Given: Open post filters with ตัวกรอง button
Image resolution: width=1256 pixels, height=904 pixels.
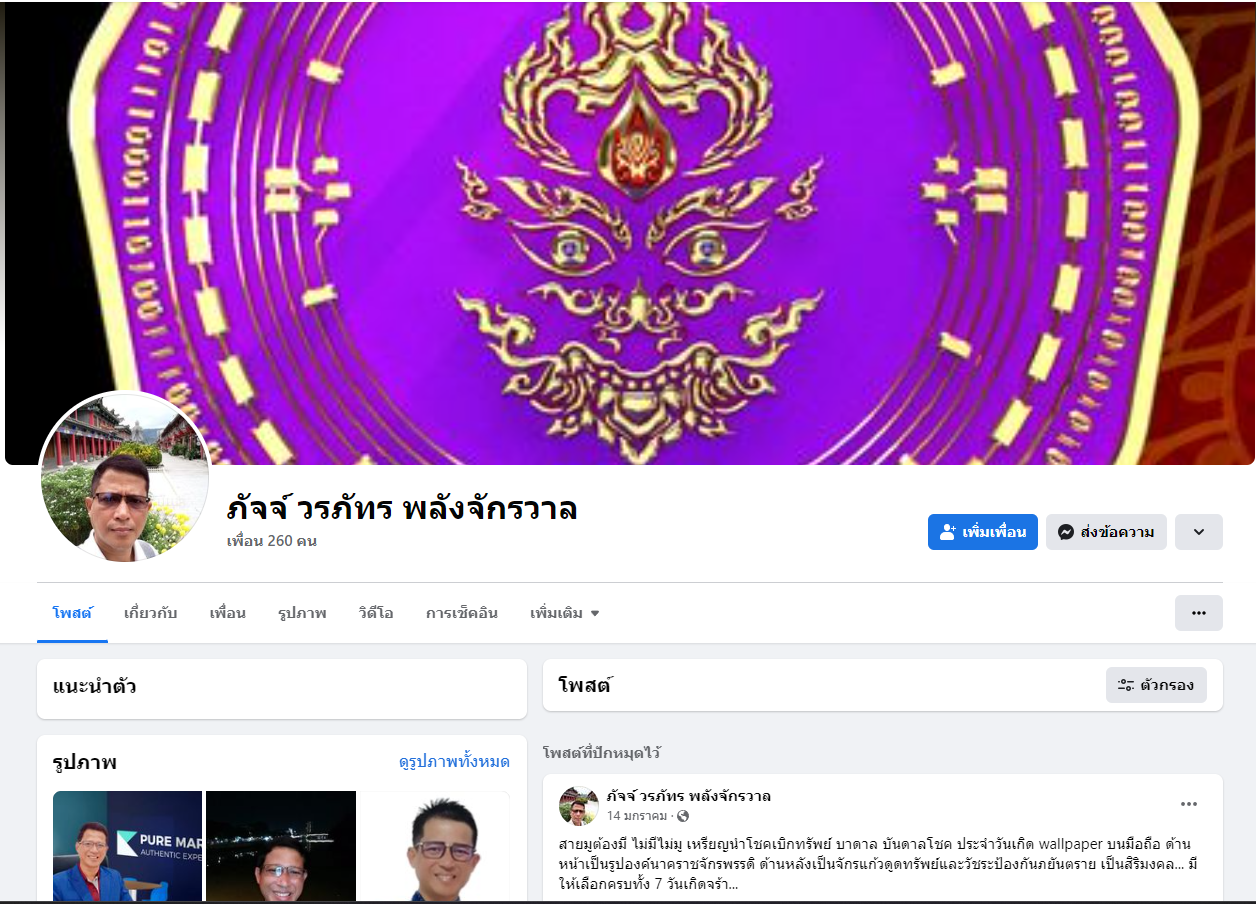Looking at the screenshot, I should (1156, 685).
